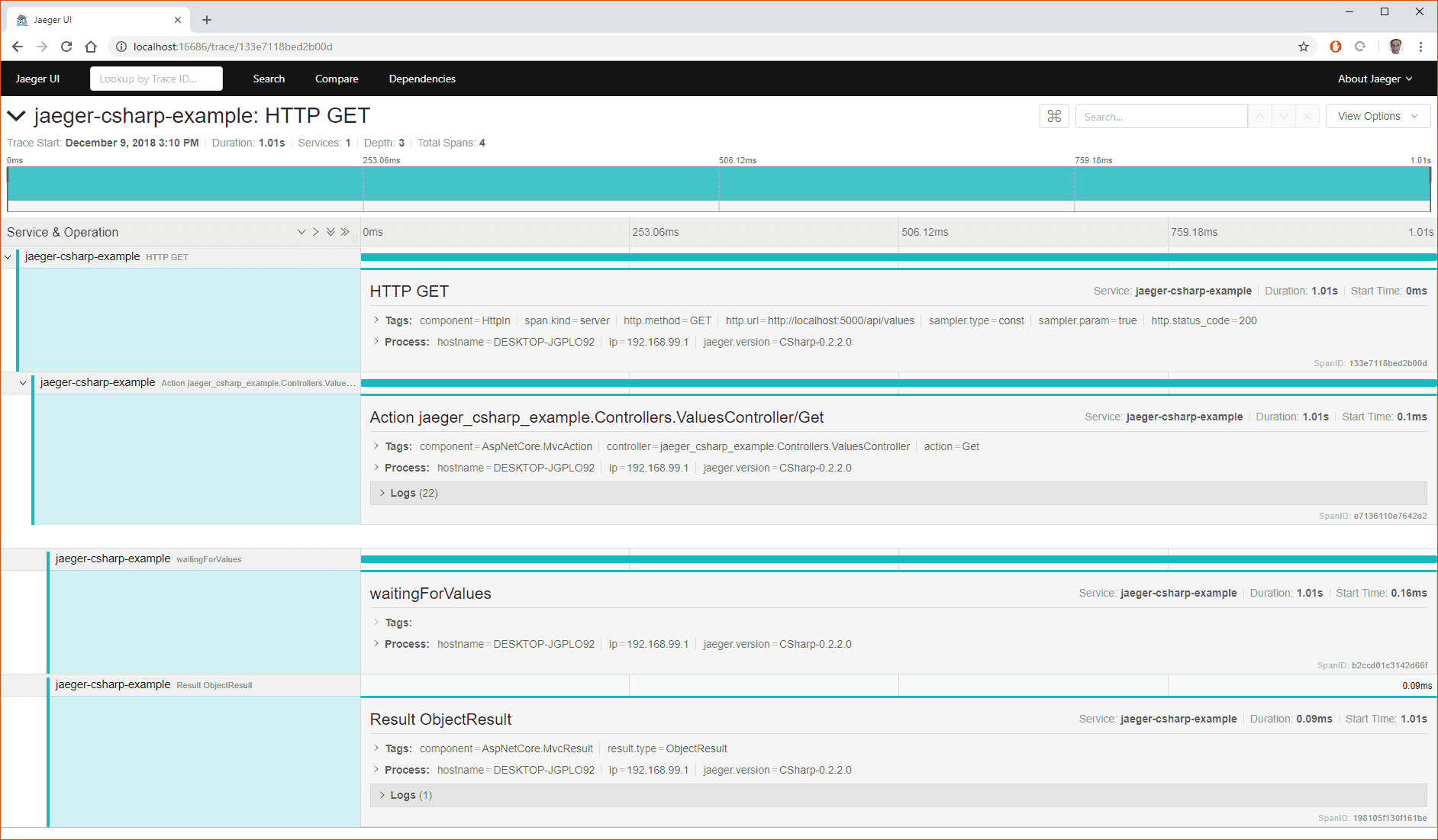Open the Compare nav item
1438x840 pixels.
[337, 79]
